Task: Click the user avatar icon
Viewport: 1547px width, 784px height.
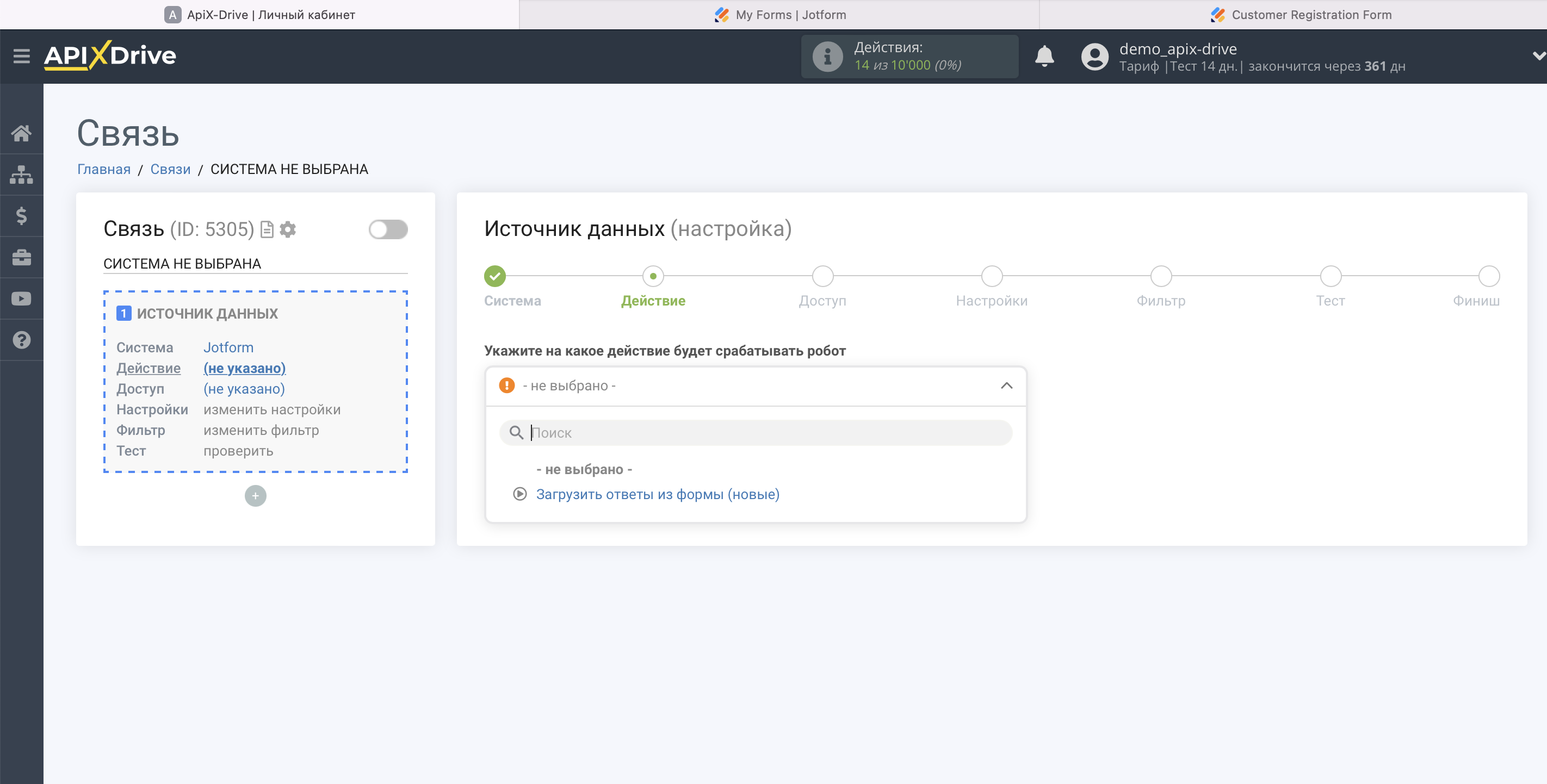Action: tap(1094, 57)
